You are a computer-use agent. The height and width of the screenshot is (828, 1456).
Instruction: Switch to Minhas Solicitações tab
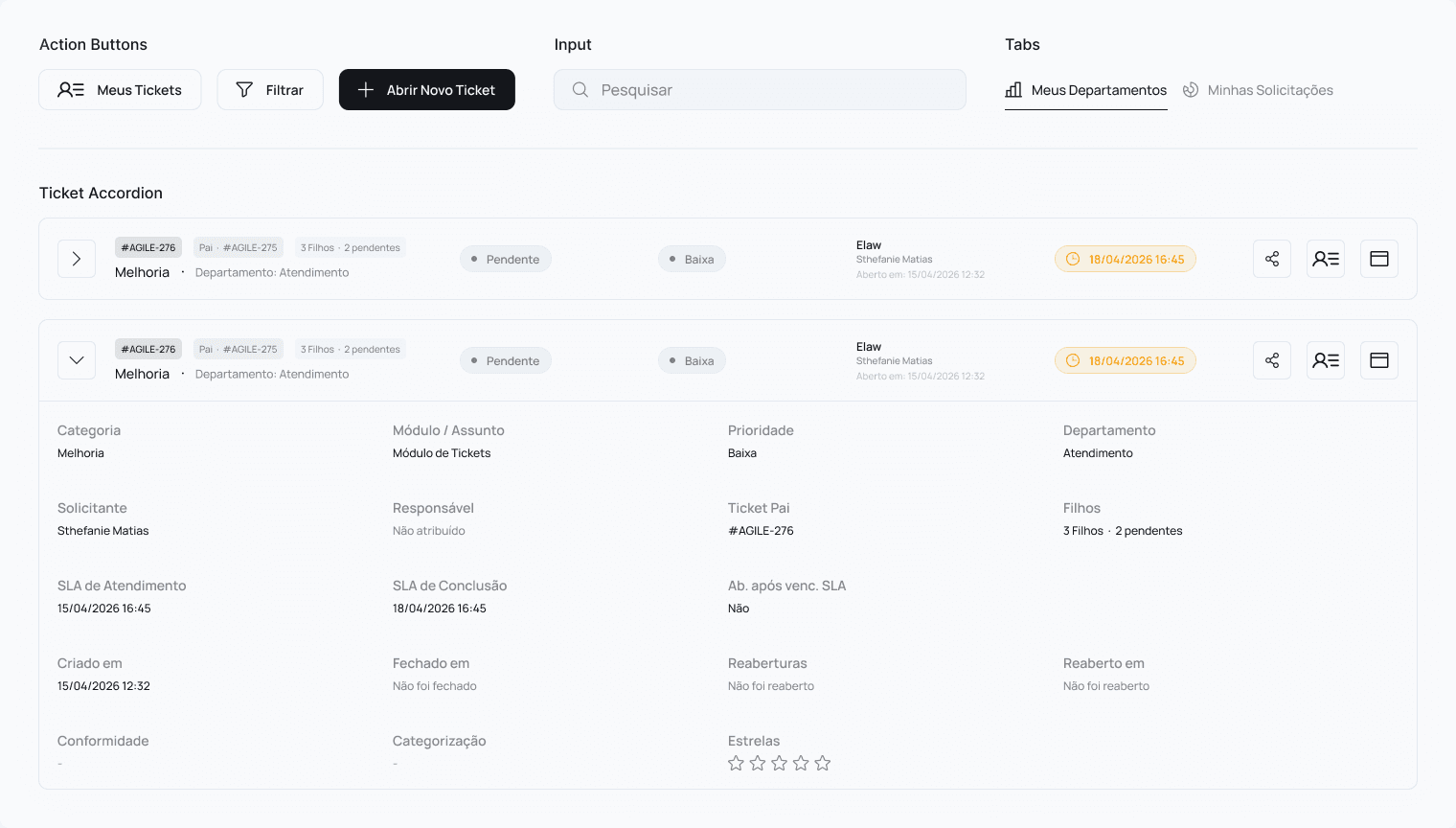click(1258, 90)
